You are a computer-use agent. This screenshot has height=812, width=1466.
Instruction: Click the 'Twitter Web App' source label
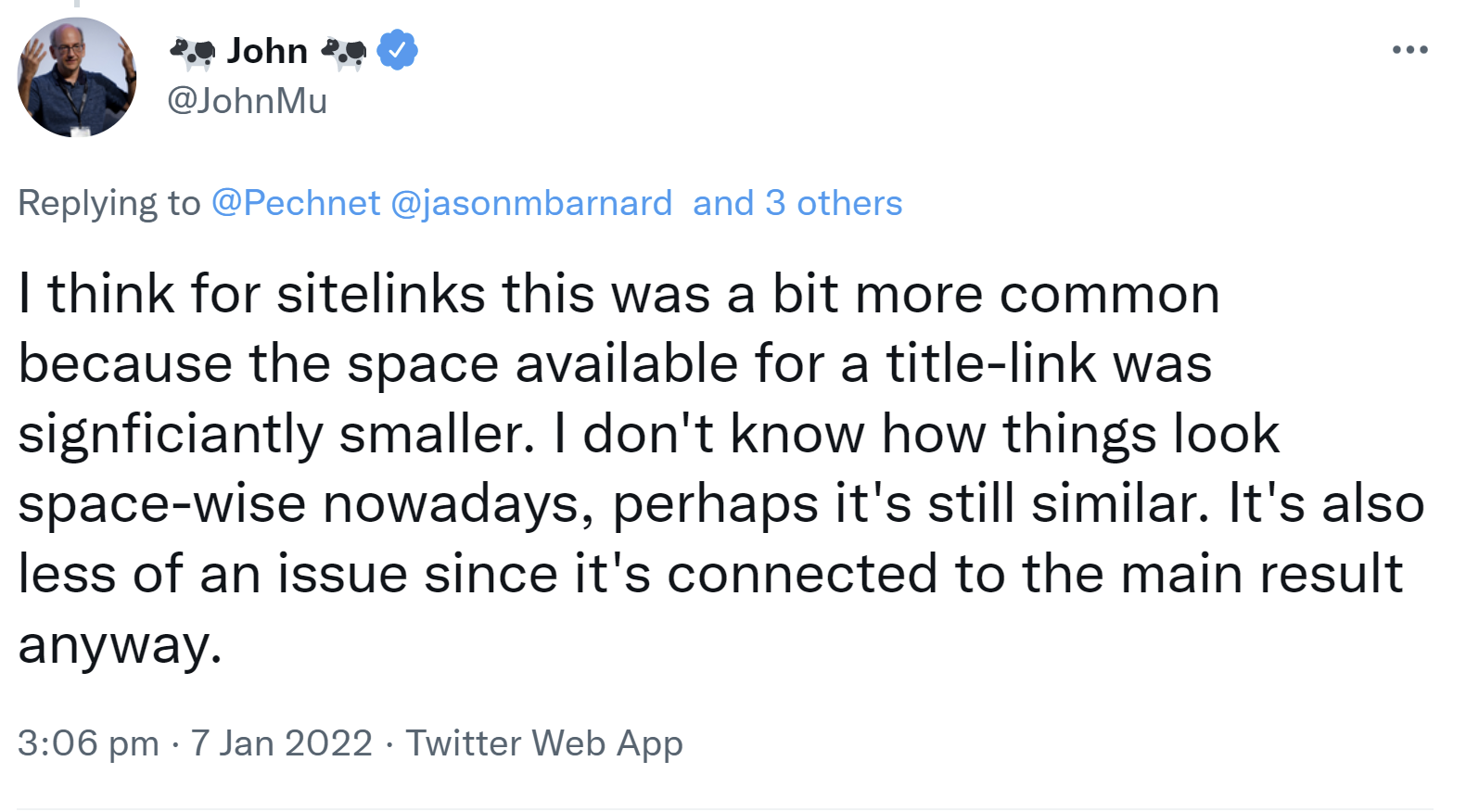click(543, 742)
